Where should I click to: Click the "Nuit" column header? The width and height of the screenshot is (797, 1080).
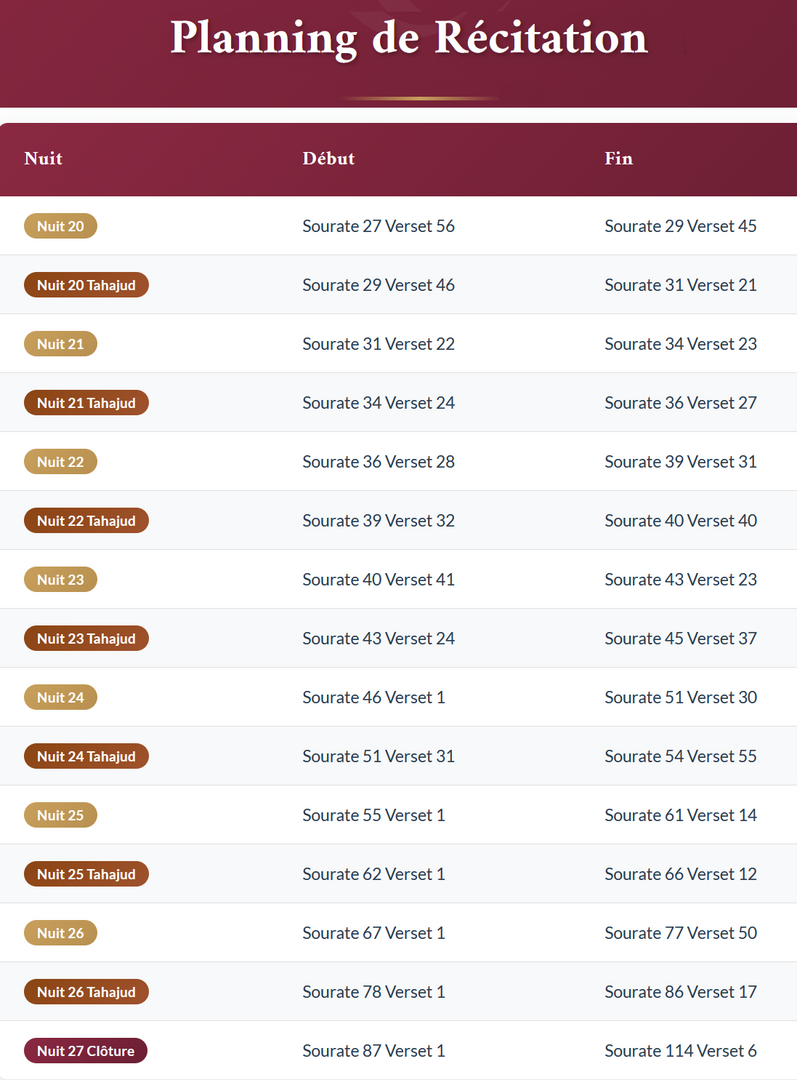click(43, 158)
